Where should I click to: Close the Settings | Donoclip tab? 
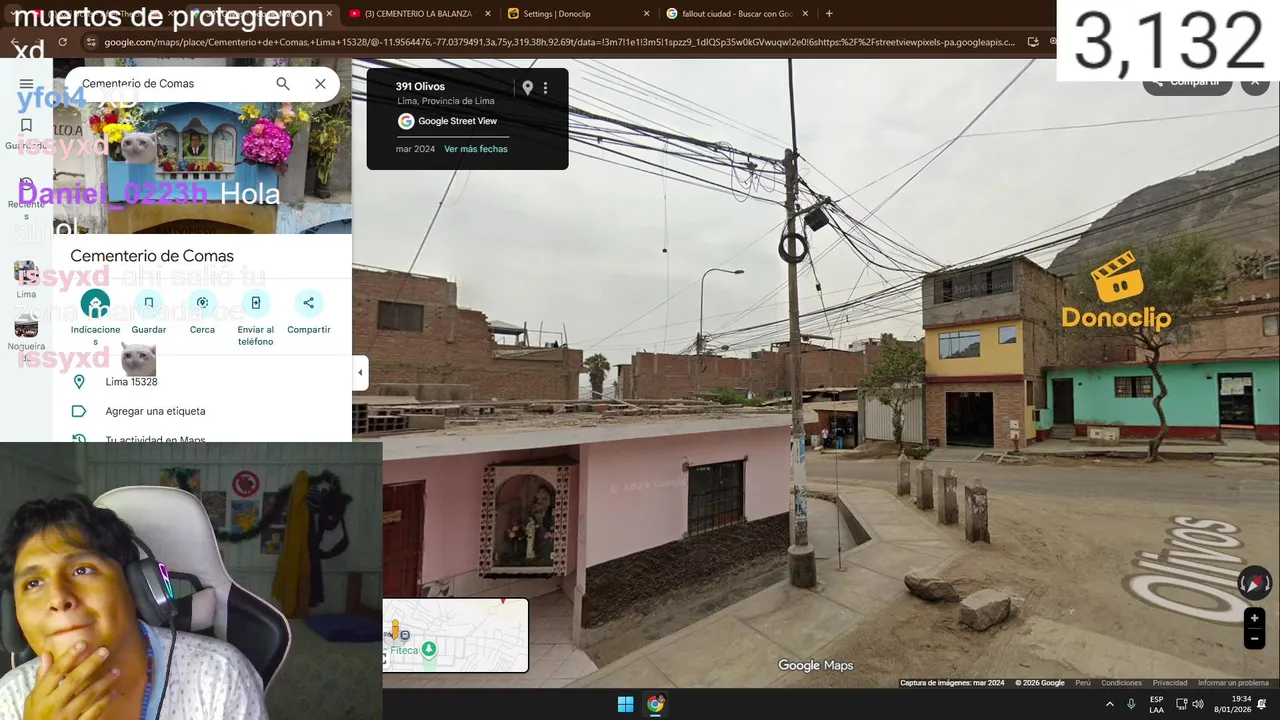(x=646, y=14)
